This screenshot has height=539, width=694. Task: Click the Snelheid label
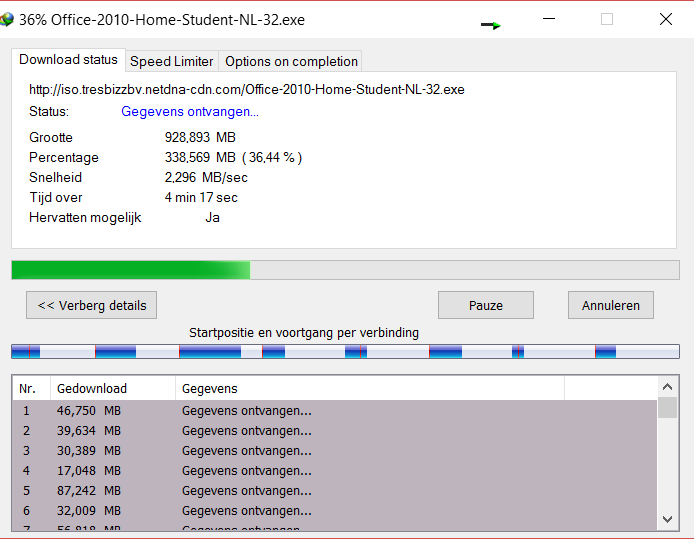point(56,177)
